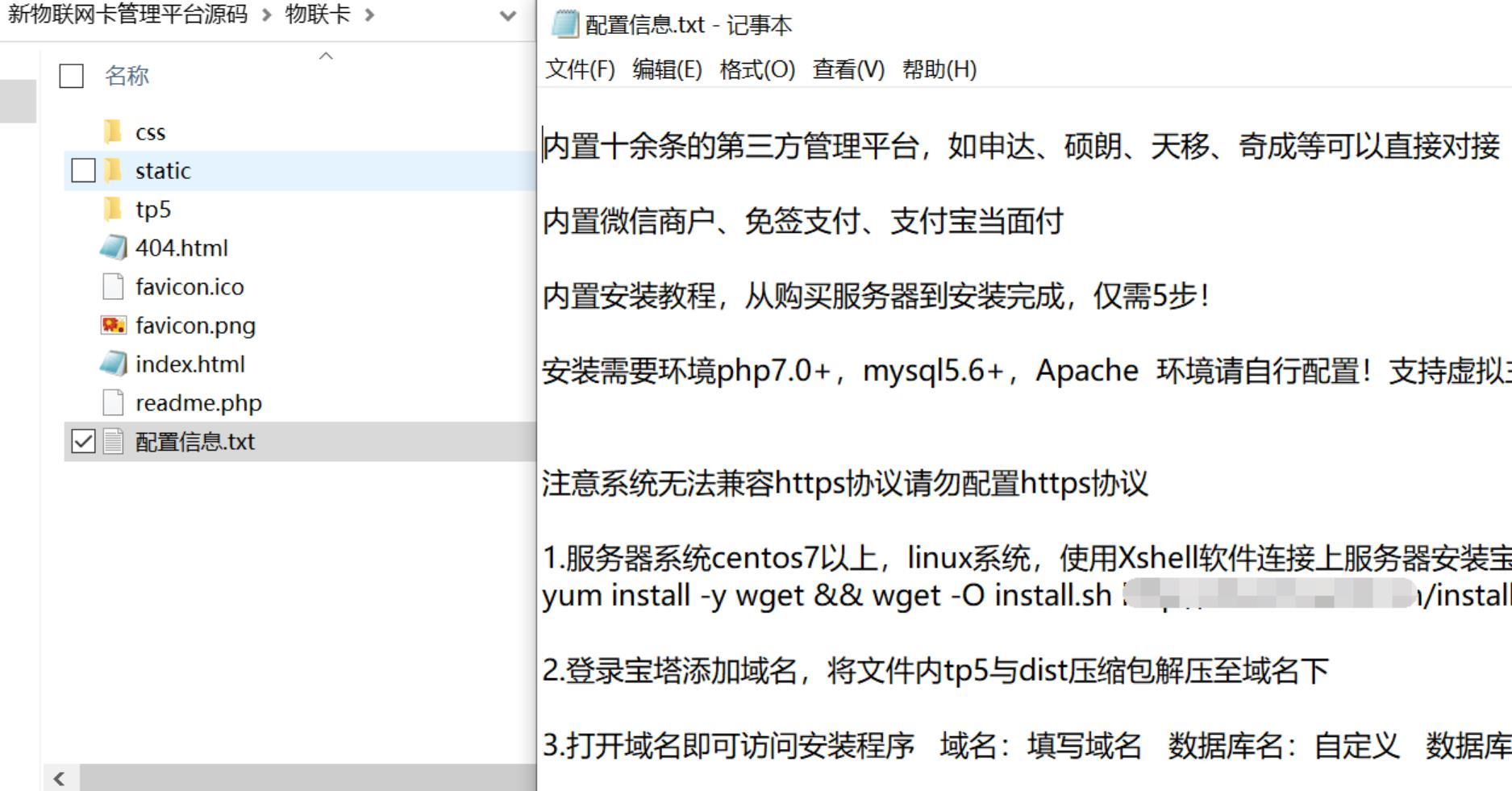1512x791 pixels.
Task: Click the index.html file icon
Action: pos(113,364)
